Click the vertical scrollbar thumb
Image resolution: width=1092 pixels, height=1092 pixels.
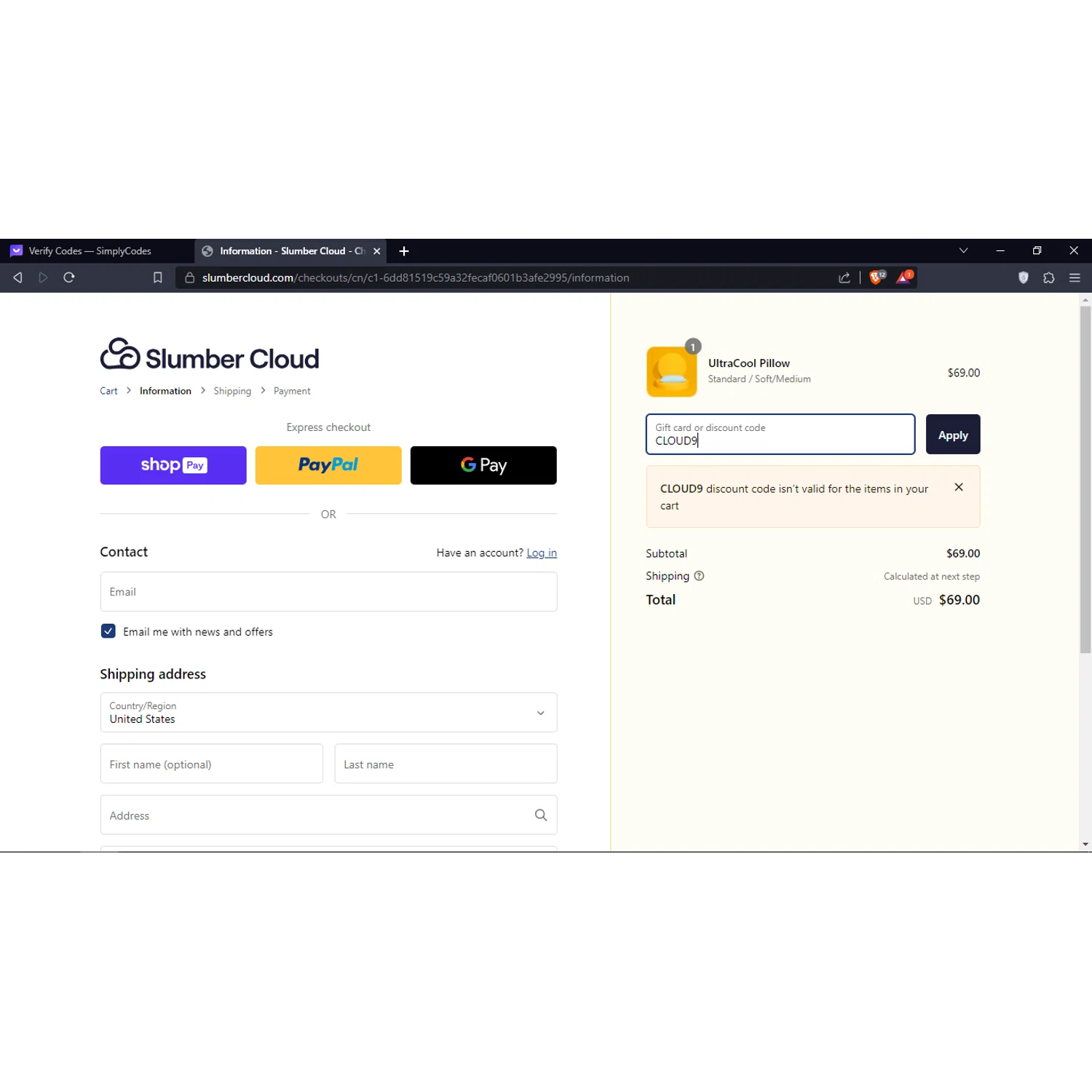pos(1085,480)
